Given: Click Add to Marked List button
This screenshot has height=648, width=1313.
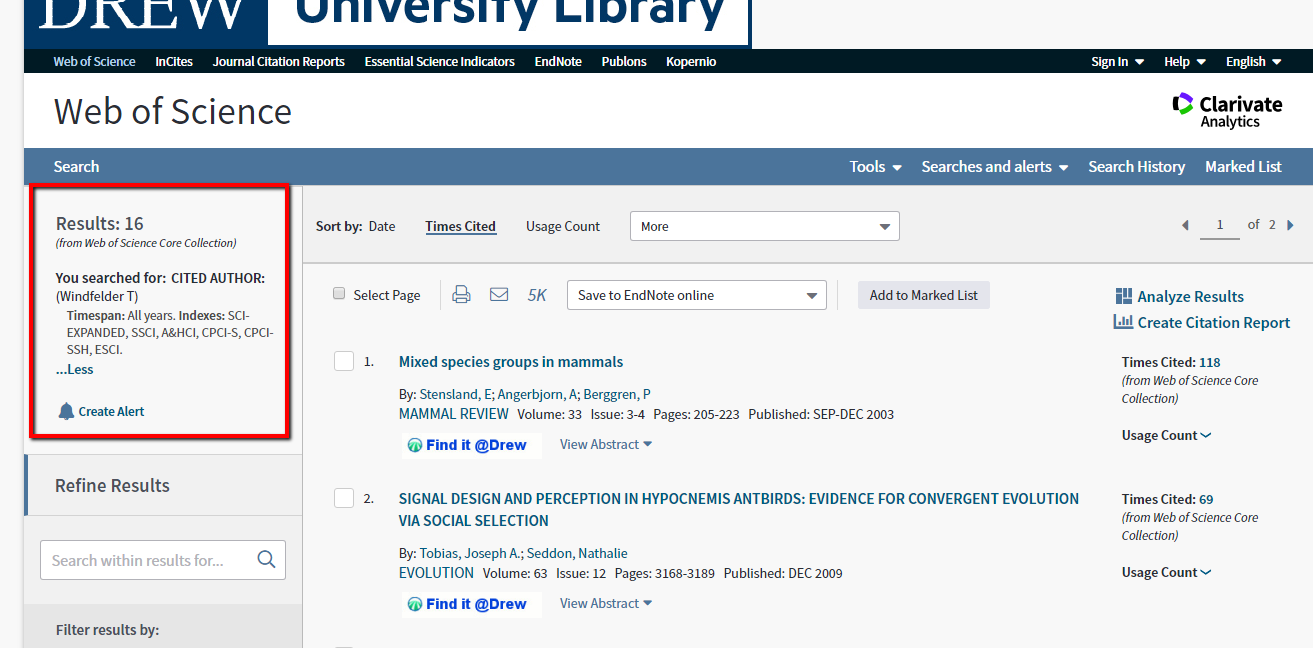Looking at the screenshot, I should 924,295.
